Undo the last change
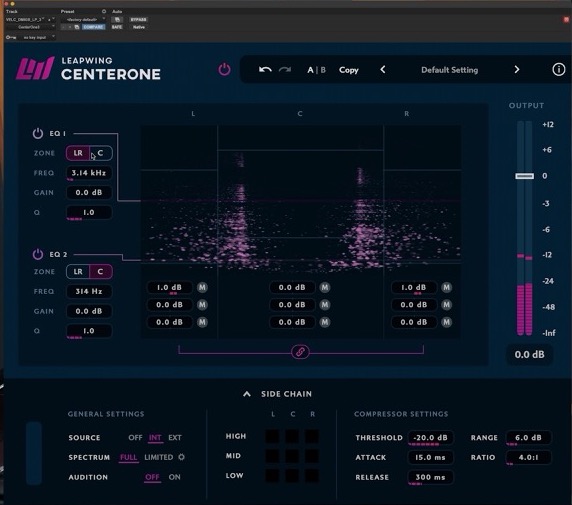 tap(265, 69)
